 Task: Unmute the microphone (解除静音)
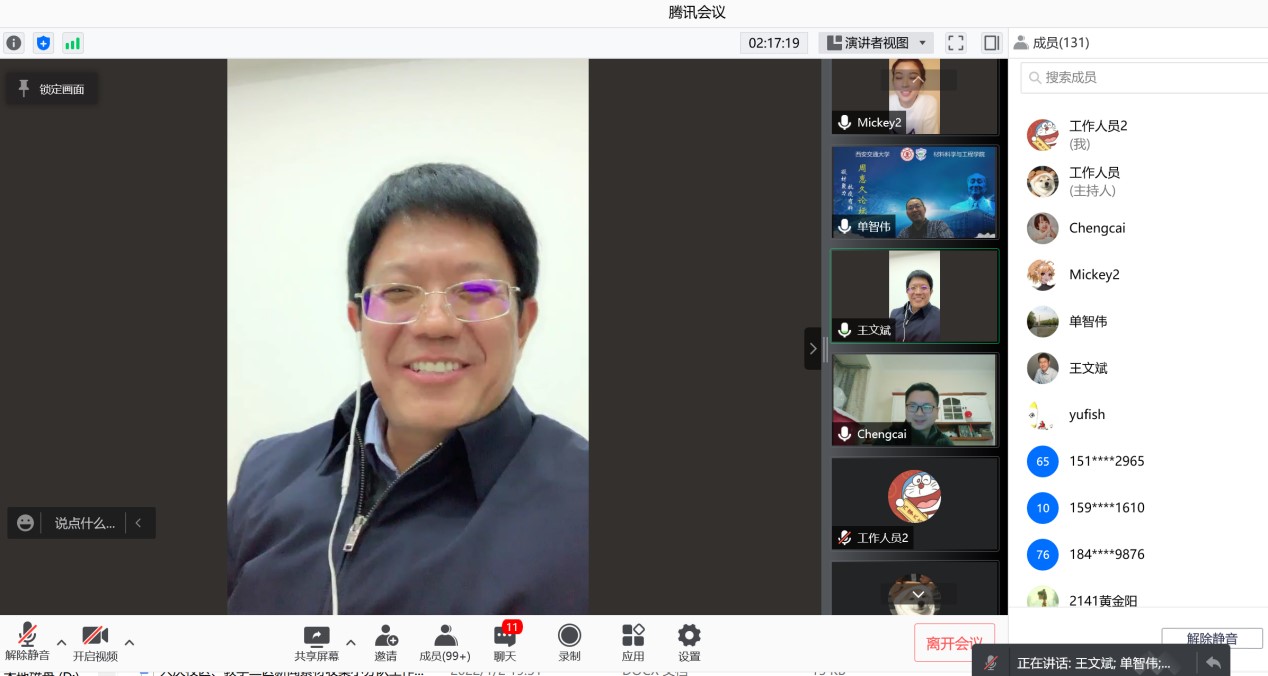coord(27,642)
